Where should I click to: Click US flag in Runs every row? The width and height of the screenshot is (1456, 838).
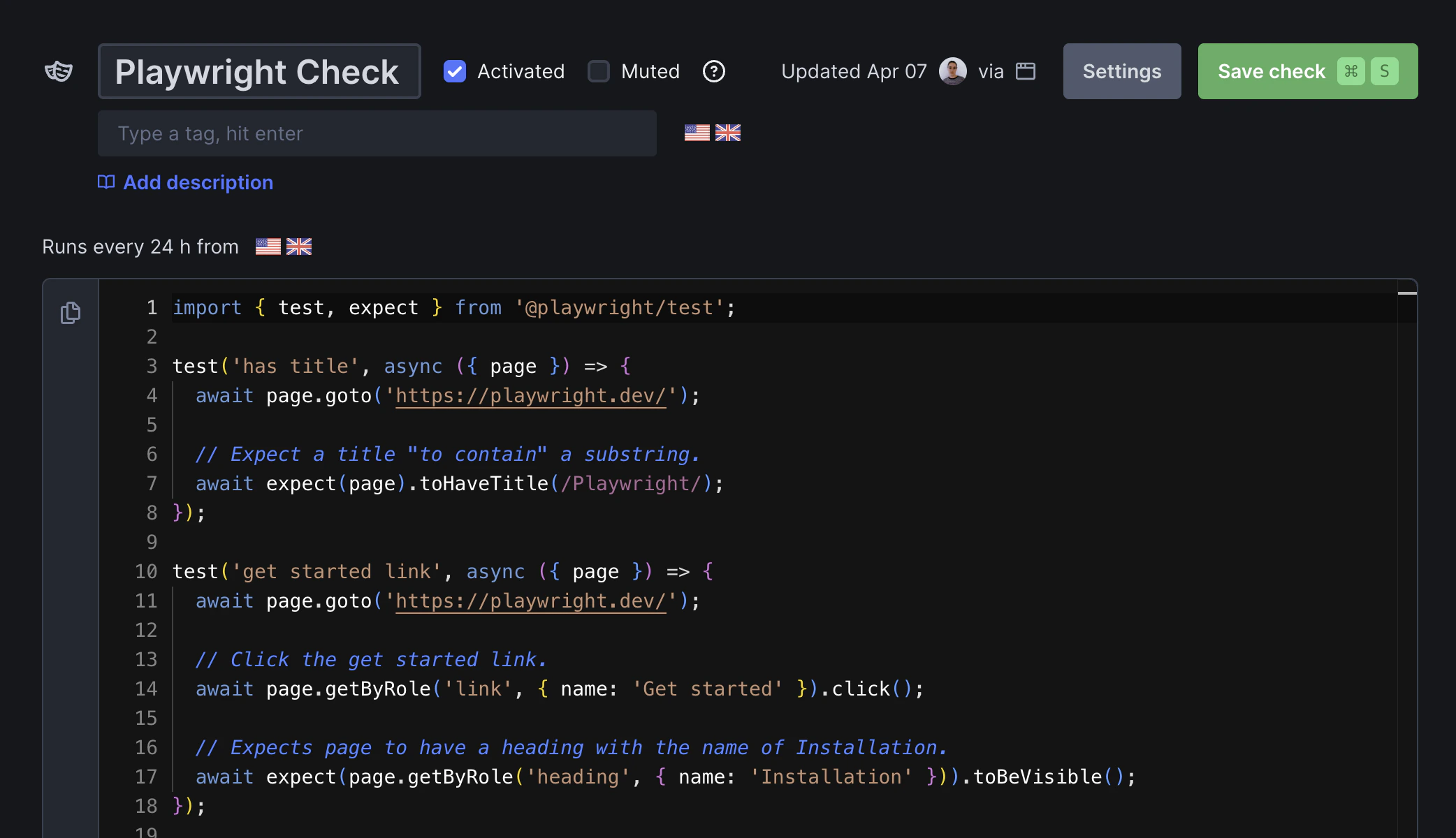268,247
